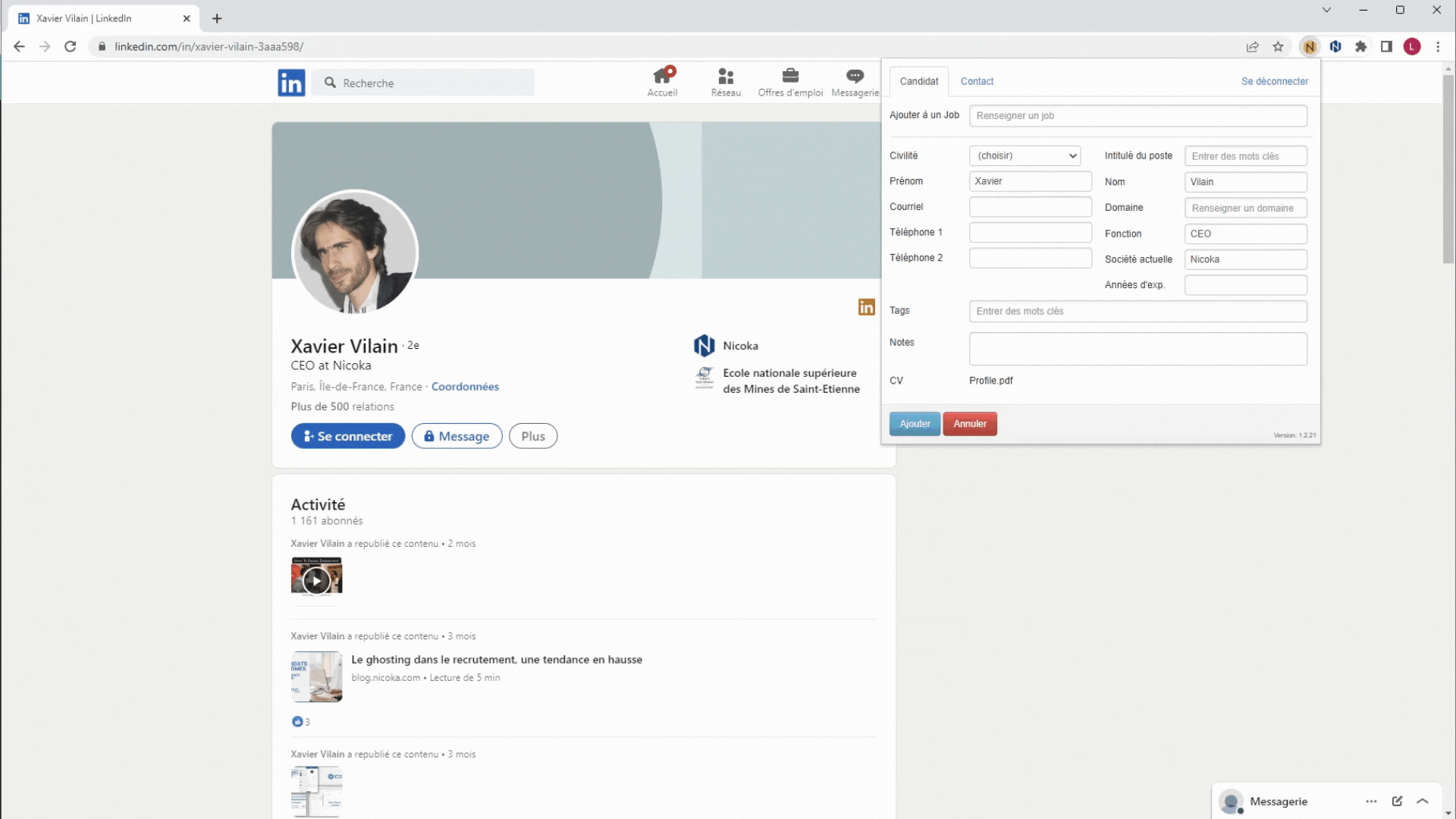
Task: Click the browser back arrow
Action: coord(19,46)
